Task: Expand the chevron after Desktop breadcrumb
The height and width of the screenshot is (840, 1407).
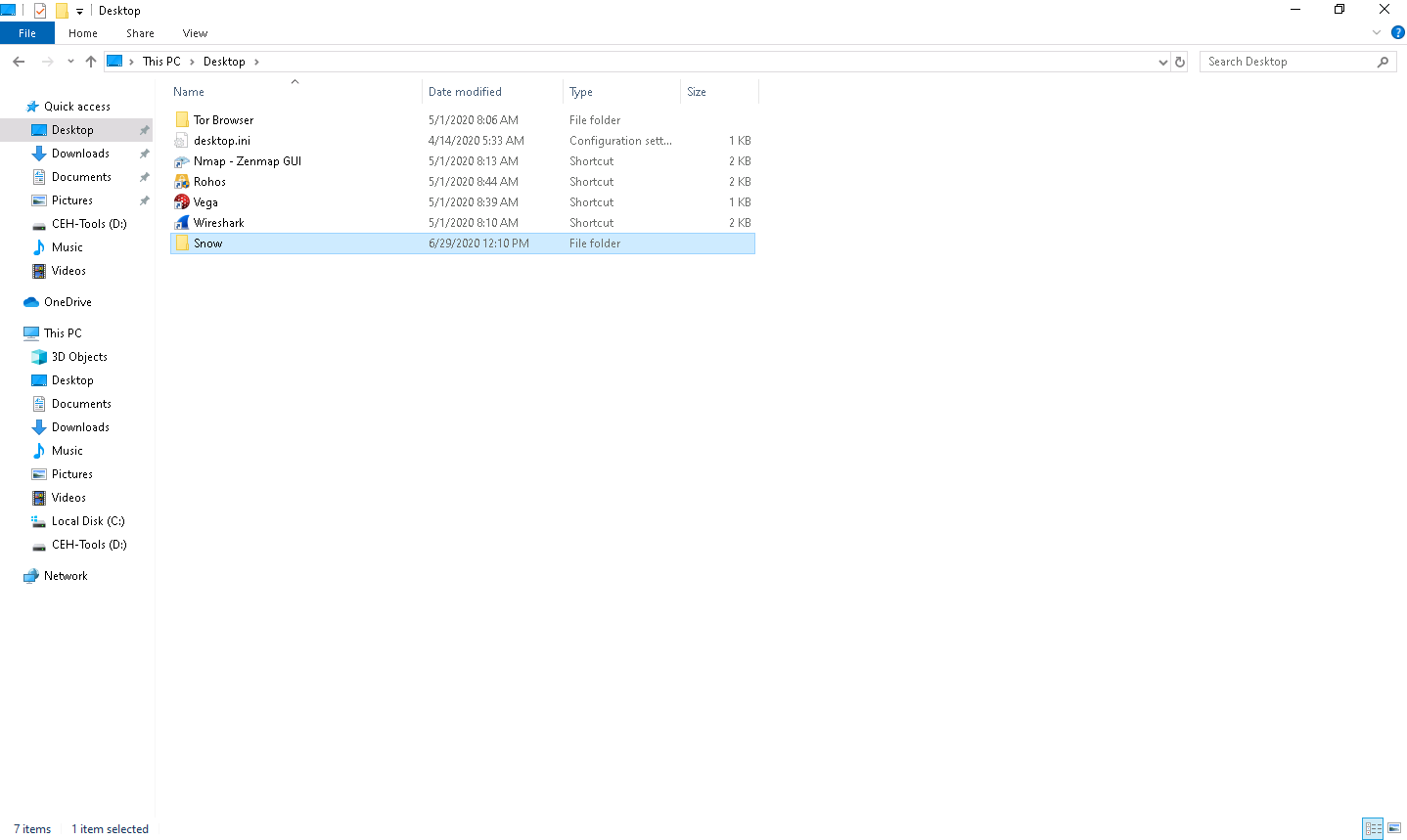Action: coord(256,62)
